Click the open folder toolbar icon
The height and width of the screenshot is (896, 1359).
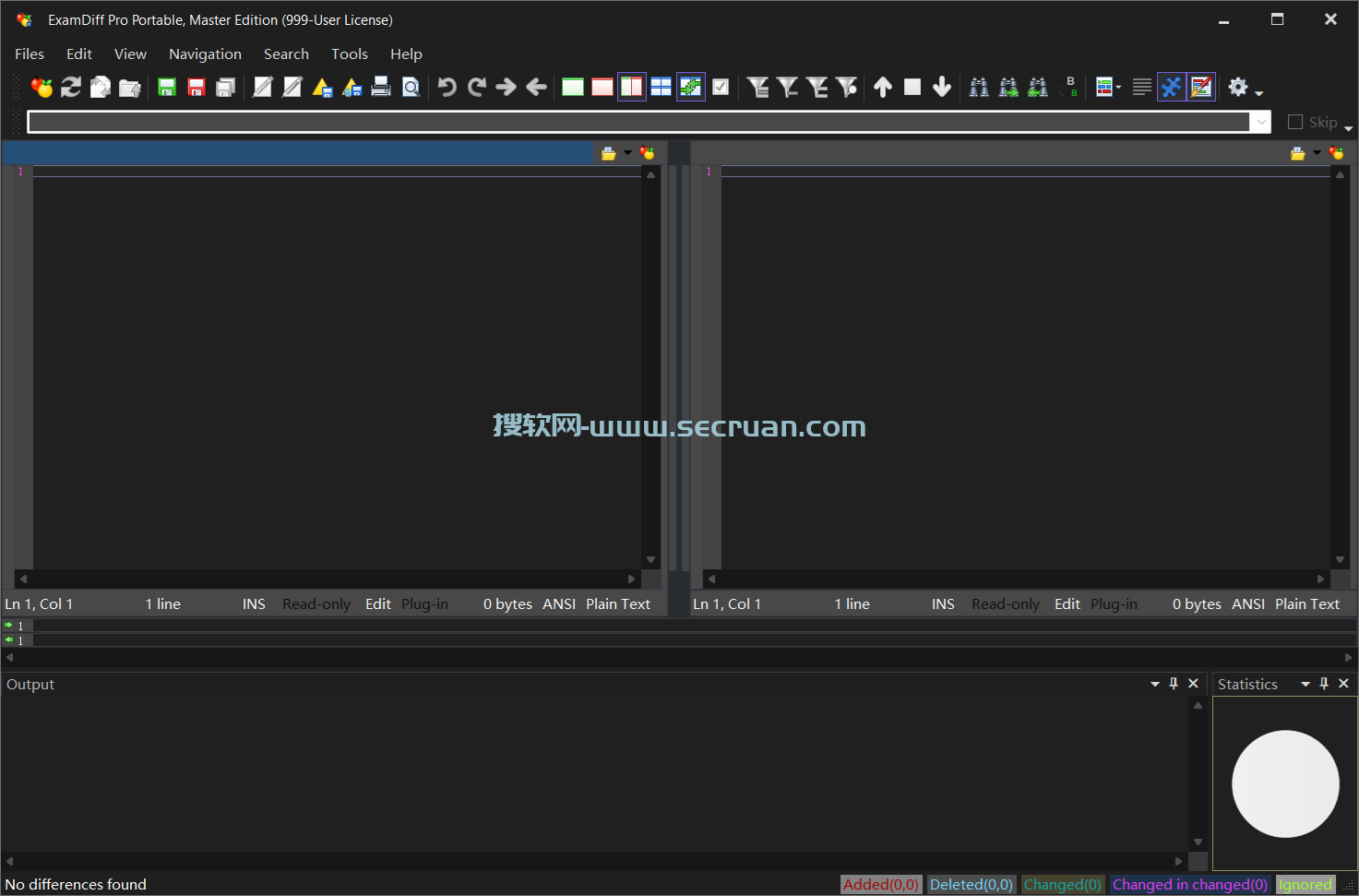(130, 87)
